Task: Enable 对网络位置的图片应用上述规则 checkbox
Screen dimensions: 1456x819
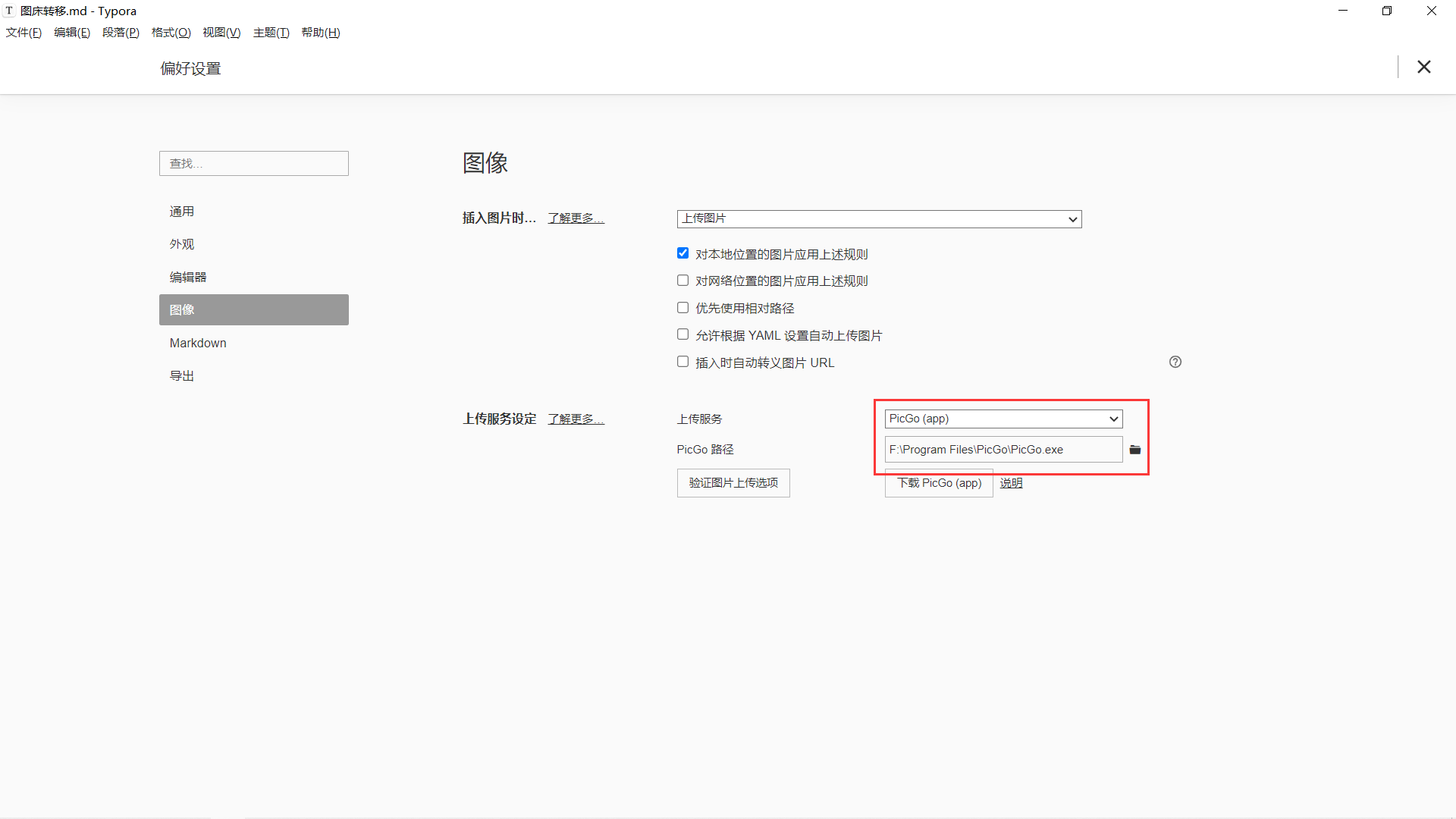Action: tap(682, 281)
